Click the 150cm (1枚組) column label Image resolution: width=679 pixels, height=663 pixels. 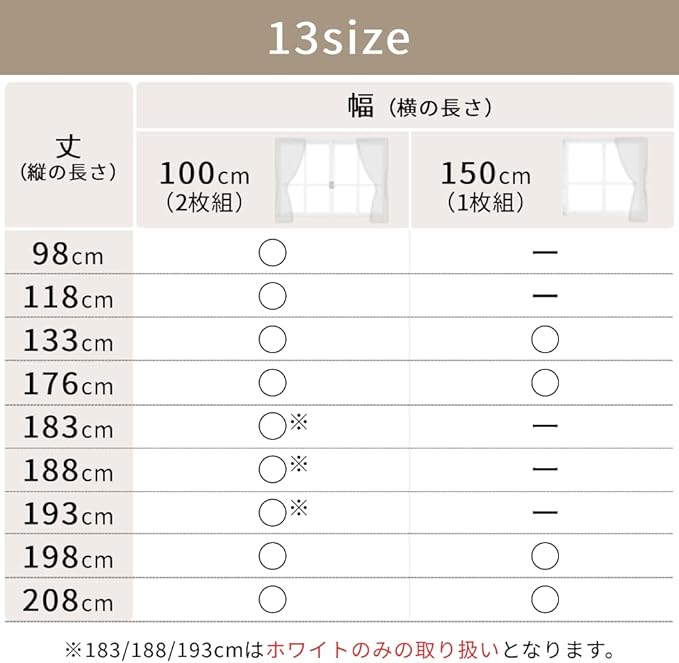pyautogui.click(x=485, y=185)
